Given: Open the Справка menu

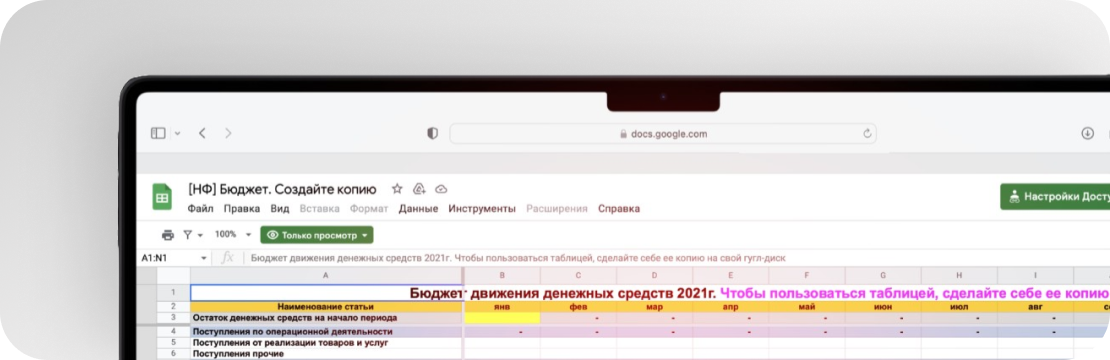Looking at the screenshot, I should 619,209.
